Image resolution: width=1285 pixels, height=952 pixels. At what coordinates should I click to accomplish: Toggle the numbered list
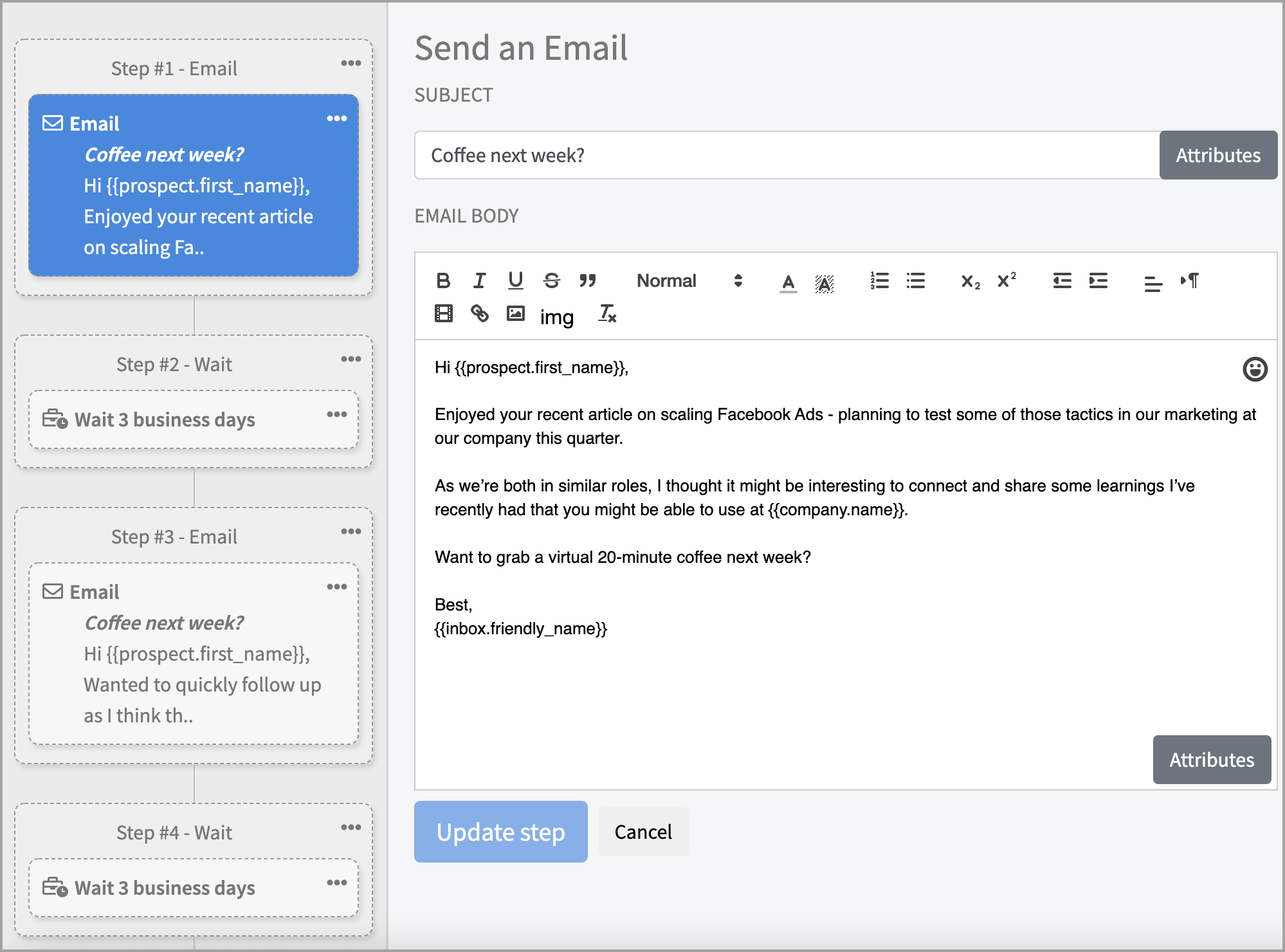point(879,281)
